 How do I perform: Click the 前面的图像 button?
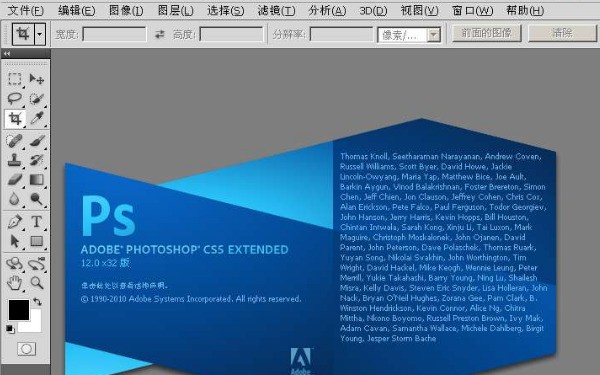click(486, 33)
